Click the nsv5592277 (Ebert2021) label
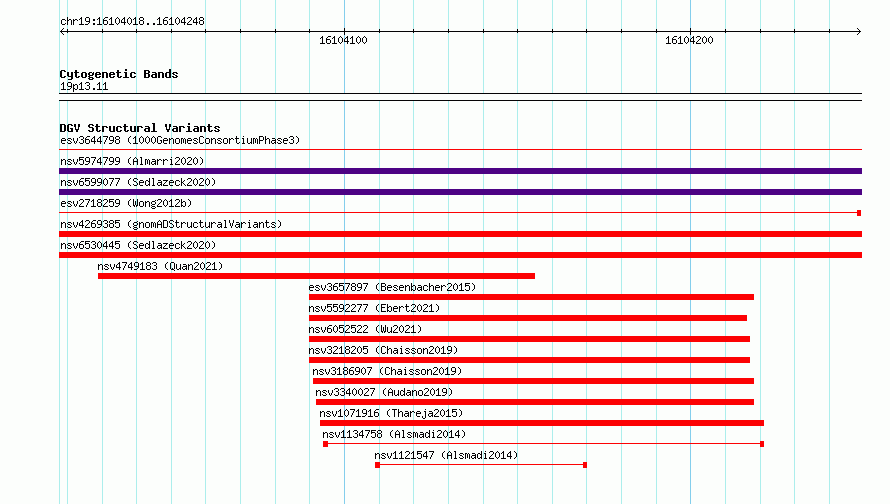This screenshot has height=504, width=890. click(x=374, y=308)
